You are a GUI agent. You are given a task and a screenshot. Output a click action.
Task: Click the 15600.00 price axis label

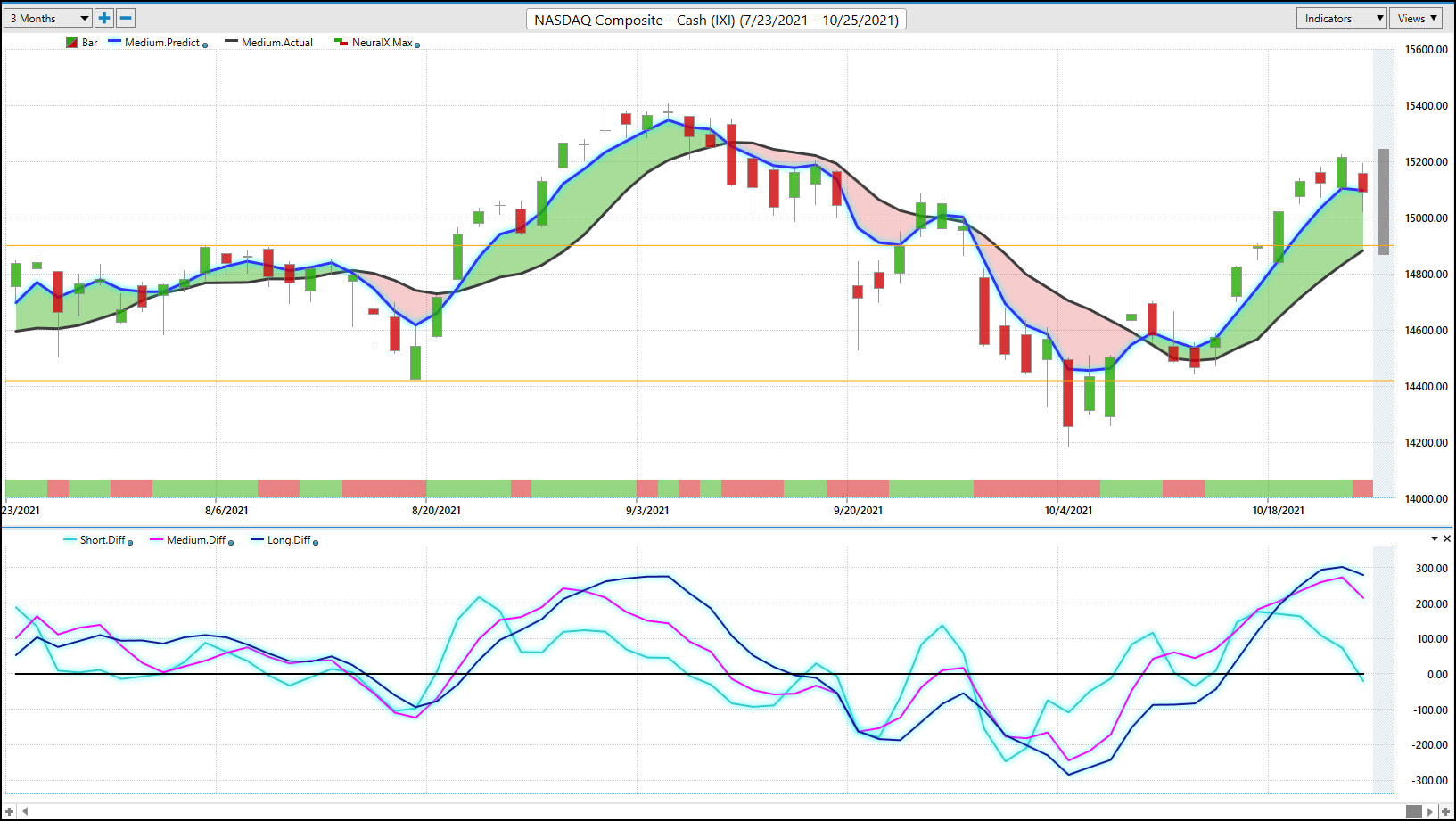pyautogui.click(x=1427, y=50)
